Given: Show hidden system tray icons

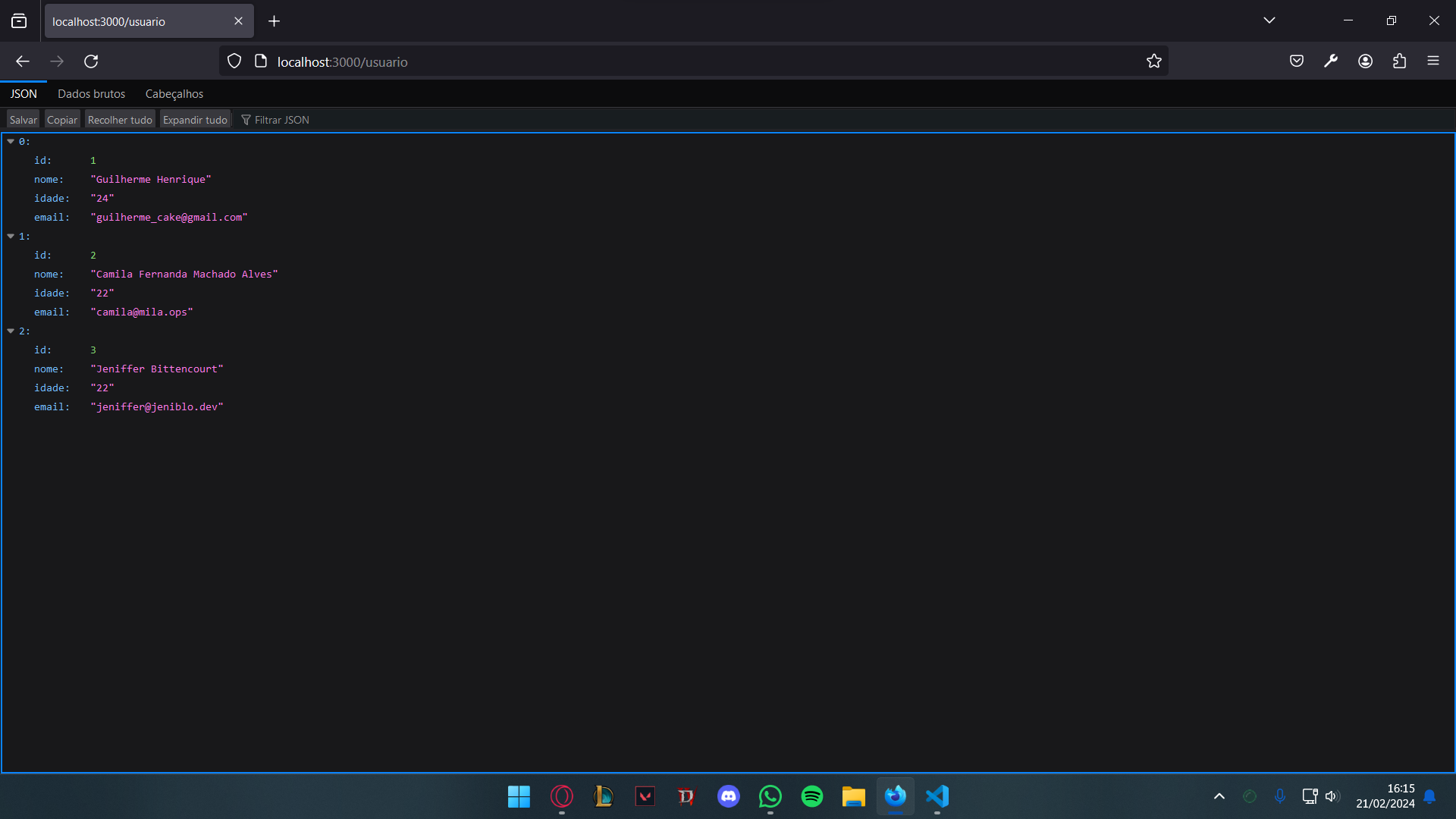Looking at the screenshot, I should [x=1219, y=796].
